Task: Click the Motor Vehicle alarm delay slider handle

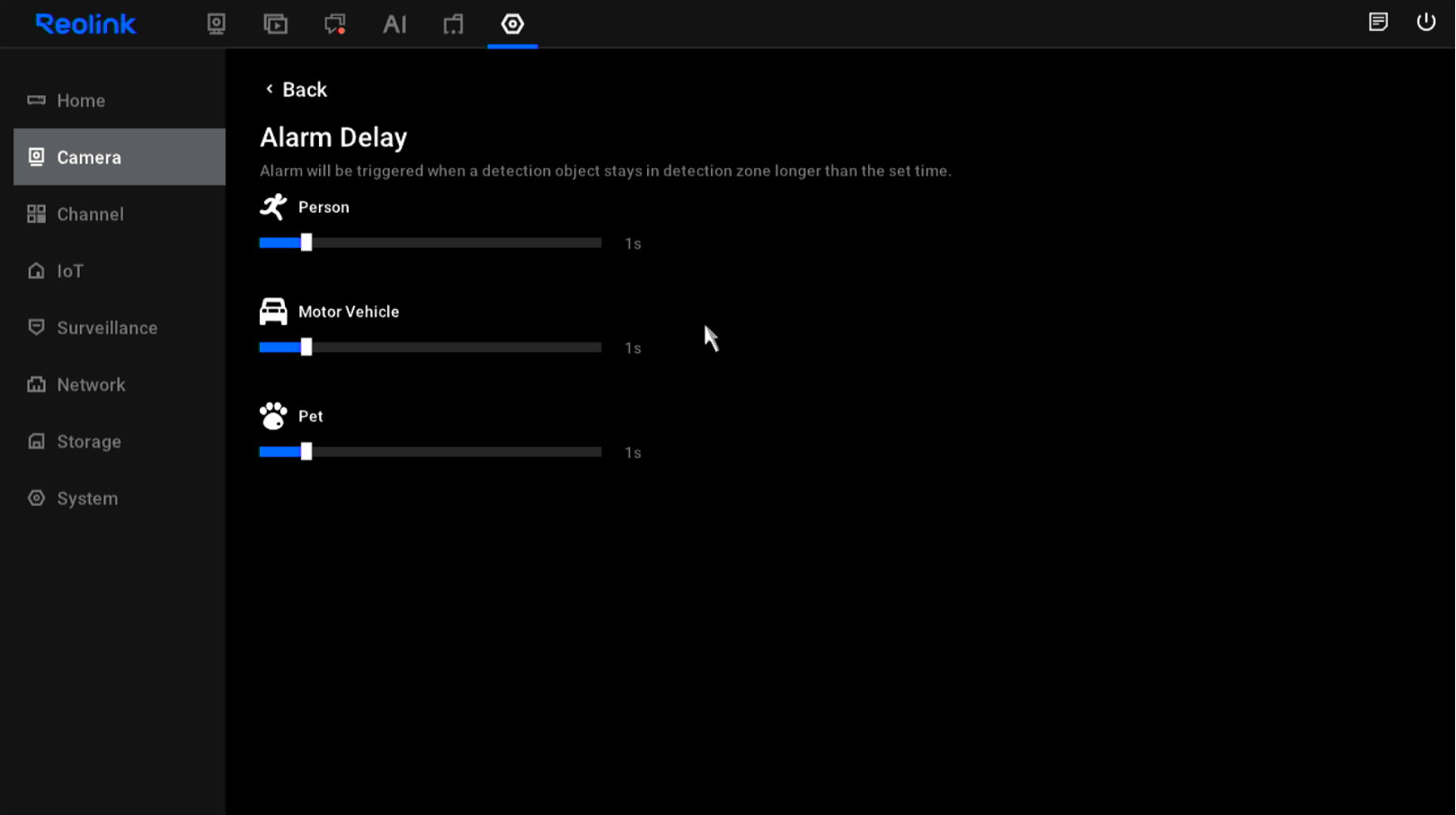Action: click(306, 347)
